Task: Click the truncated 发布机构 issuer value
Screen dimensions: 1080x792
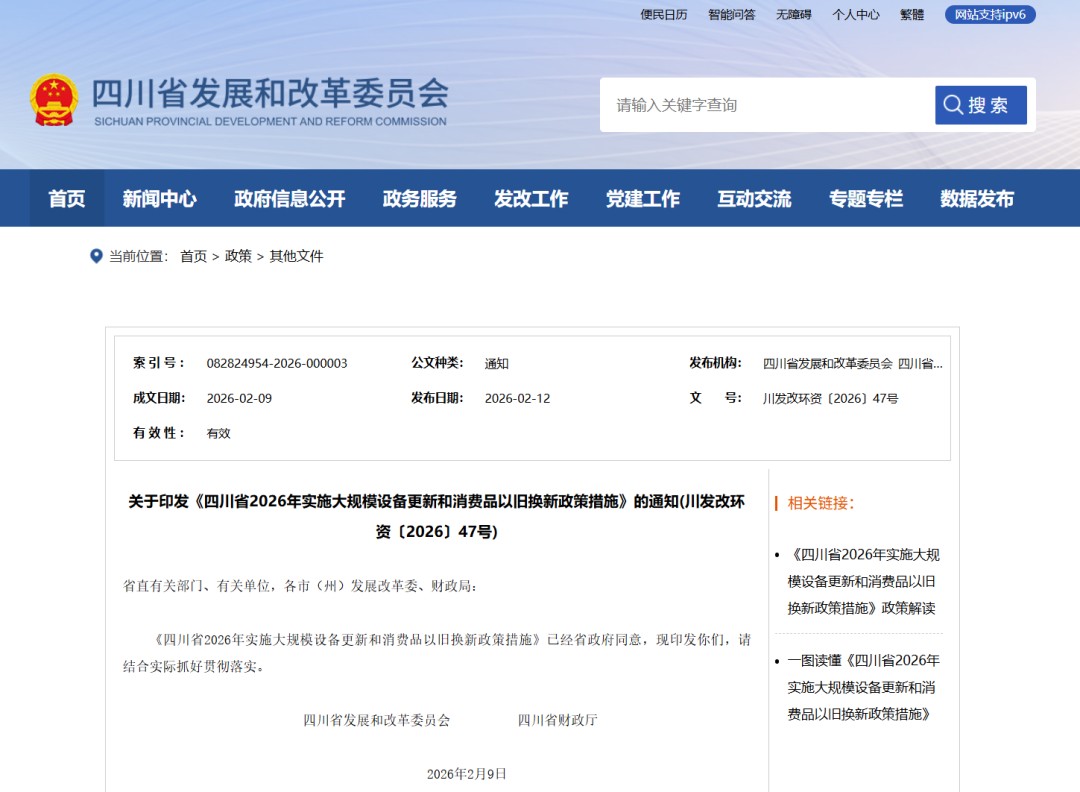Action: click(x=853, y=364)
